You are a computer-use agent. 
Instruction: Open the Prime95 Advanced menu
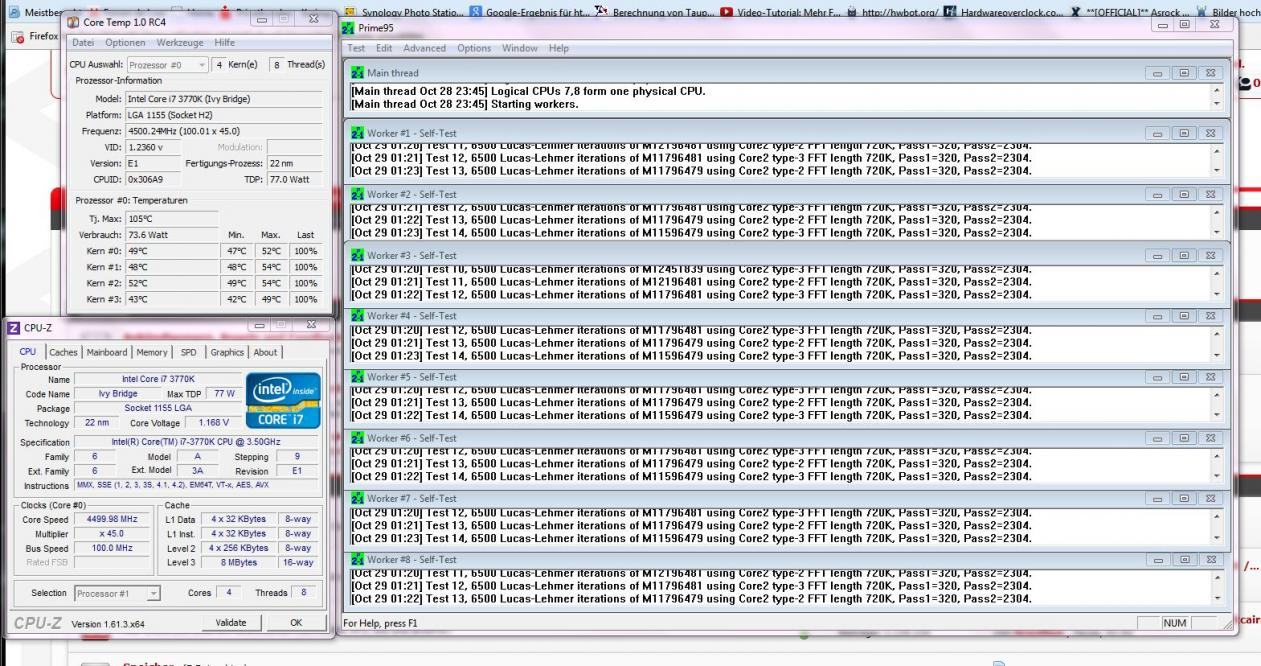click(x=425, y=48)
